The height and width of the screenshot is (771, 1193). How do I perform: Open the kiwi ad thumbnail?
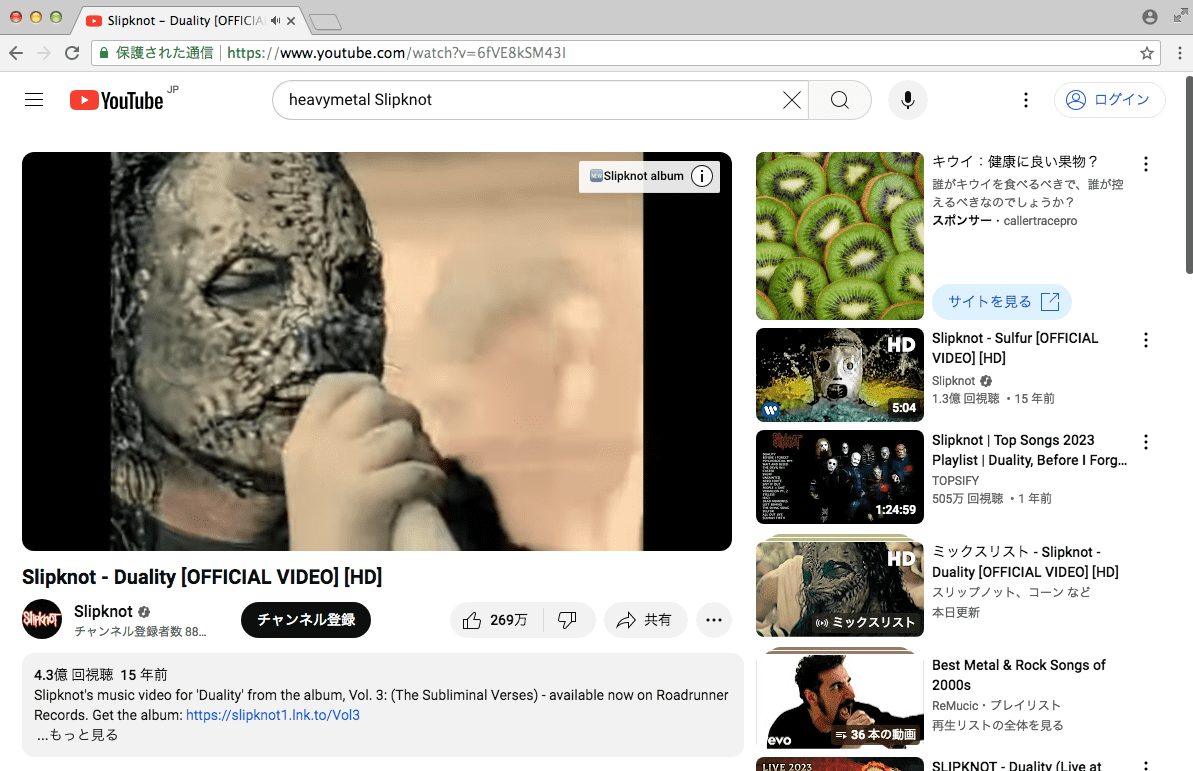pyautogui.click(x=839, y=236)
